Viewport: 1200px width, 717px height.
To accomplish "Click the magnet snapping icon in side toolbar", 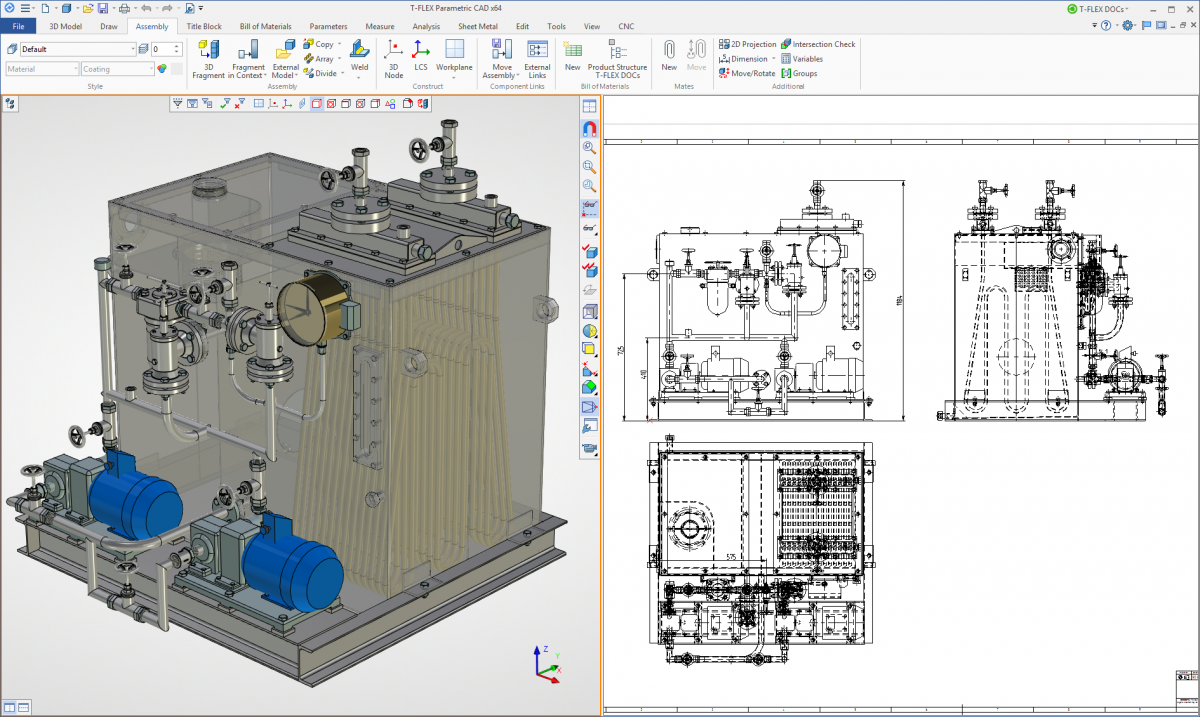I will 589,128.
